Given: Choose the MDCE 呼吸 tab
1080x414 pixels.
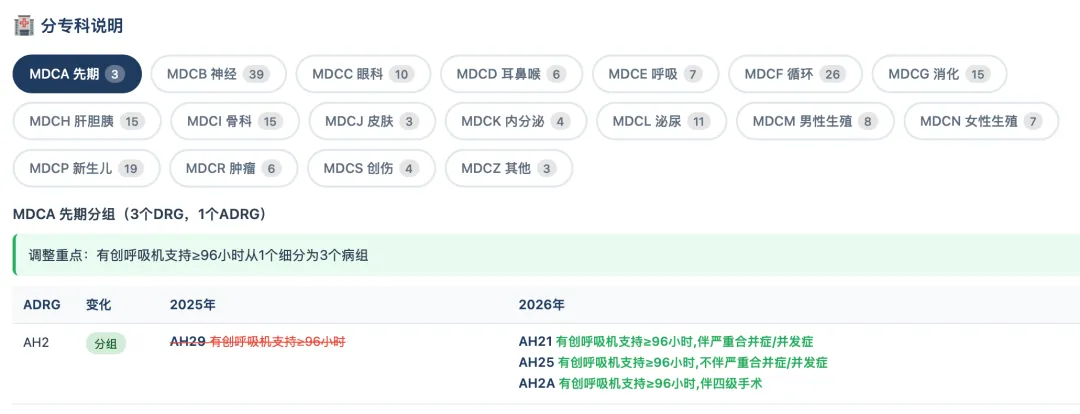Looking at the screenshot, I should (x=661, y=74).
